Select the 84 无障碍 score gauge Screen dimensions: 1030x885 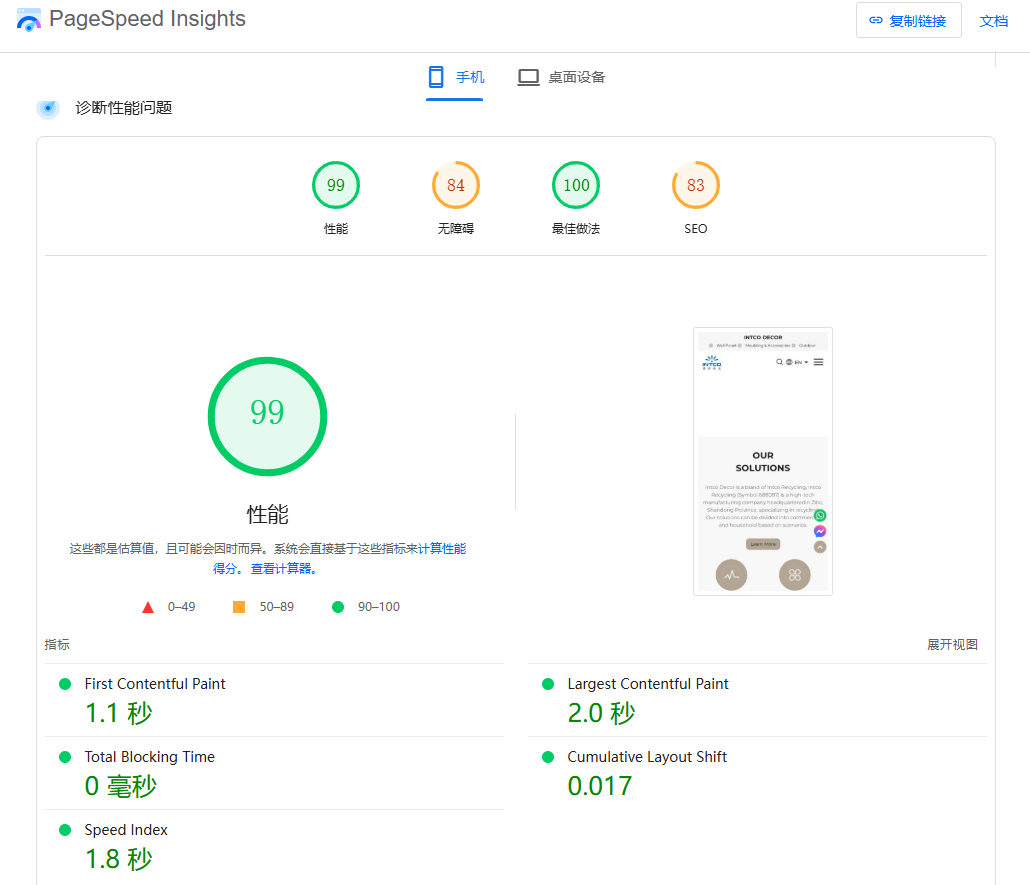click(x=456, y=185)
